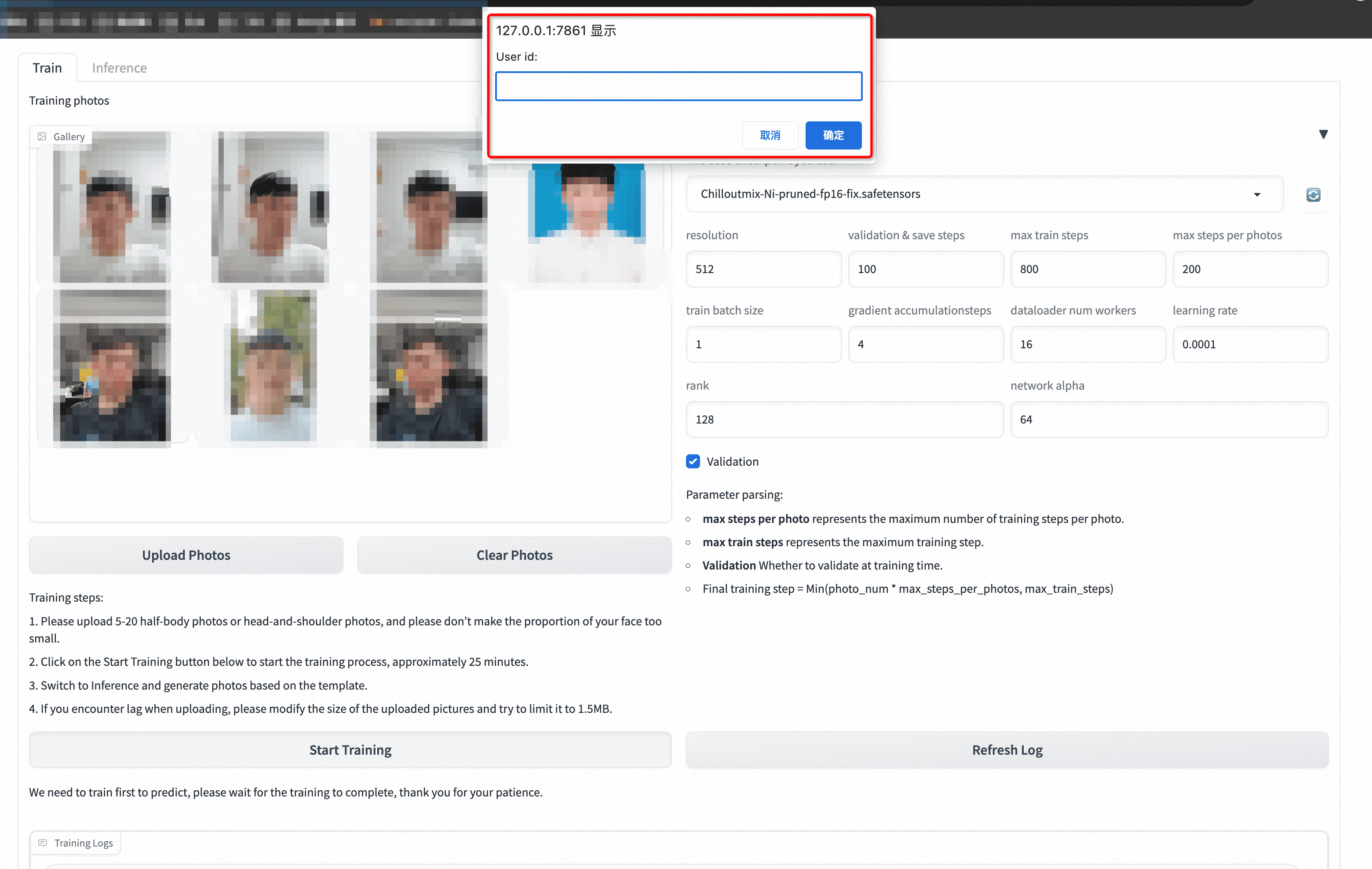The height and width of the screenshot is (869, 1372).
Task: Click the learning rate input field
Action: [x=1250, y=344]
